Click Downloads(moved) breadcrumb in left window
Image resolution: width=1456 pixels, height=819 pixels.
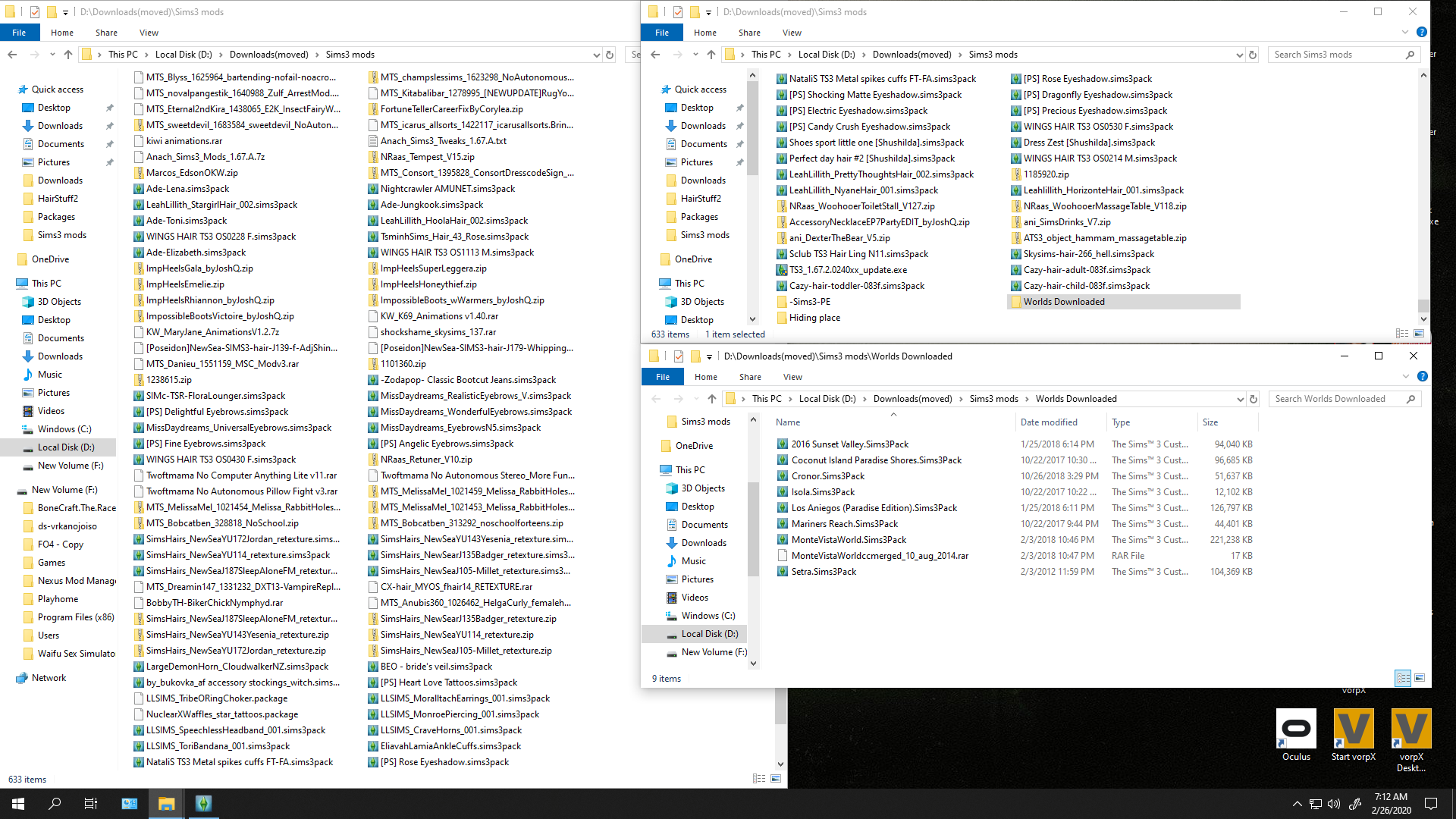click(x=268, y=55)
